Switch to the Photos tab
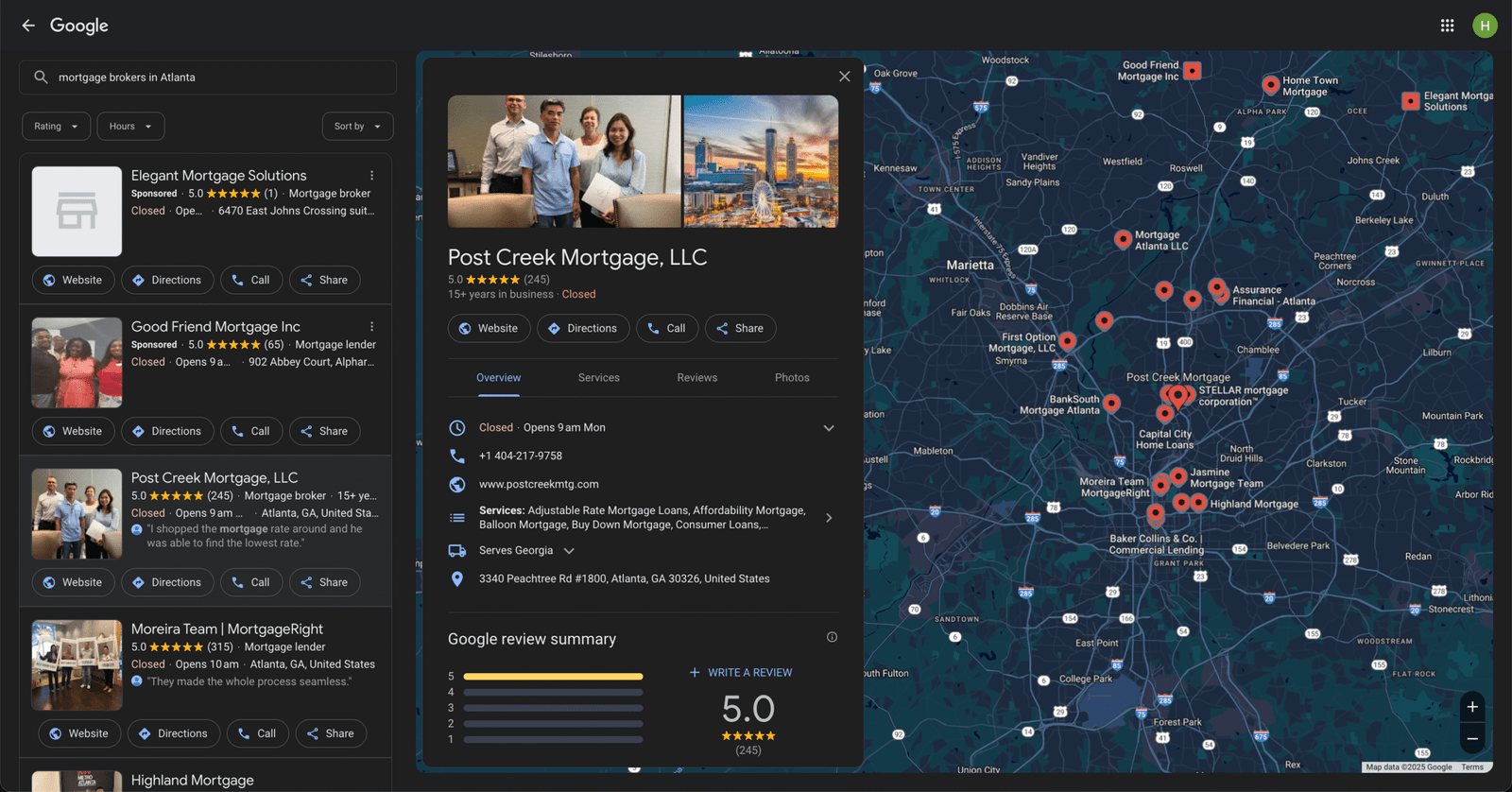The height and width of the screenshot is (792, 1512). [x=792, y=377]
